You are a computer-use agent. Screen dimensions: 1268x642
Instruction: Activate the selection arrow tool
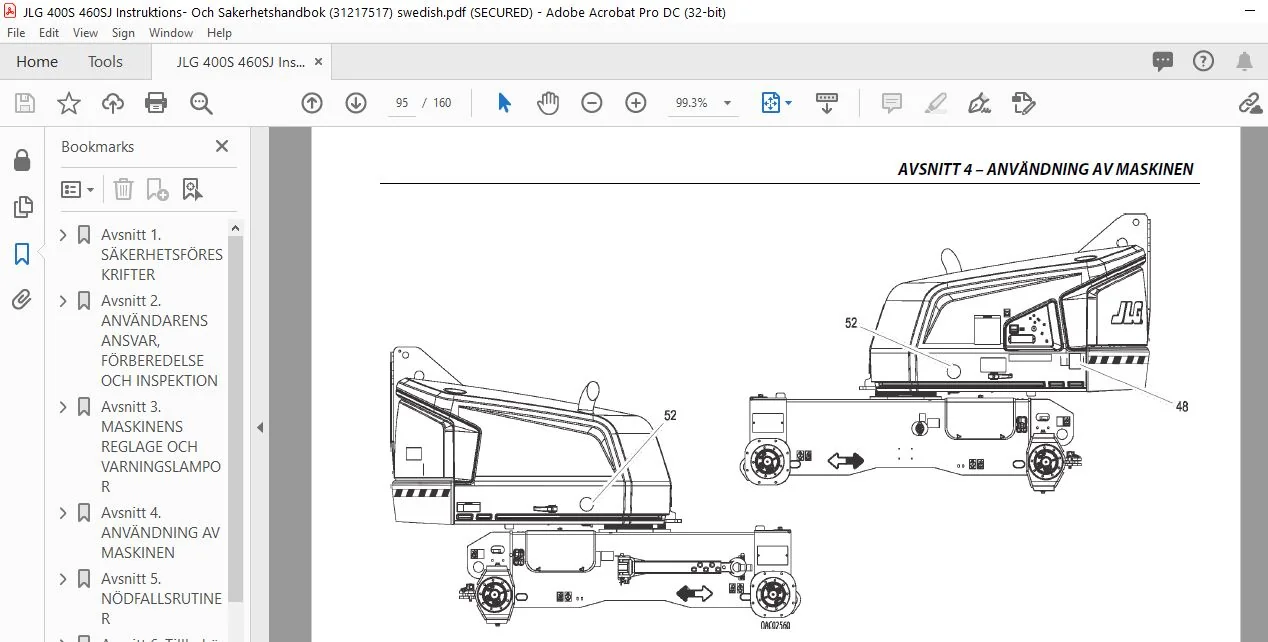(504, 102)
